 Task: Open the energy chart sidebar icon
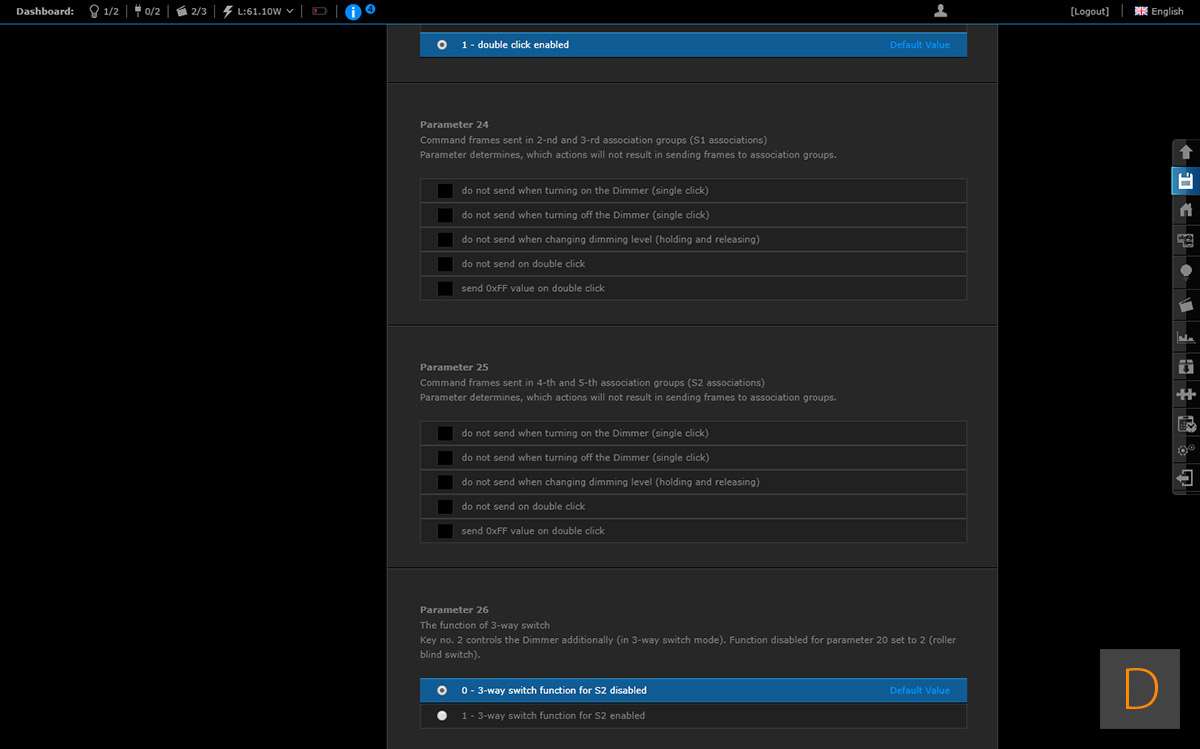1186,338
